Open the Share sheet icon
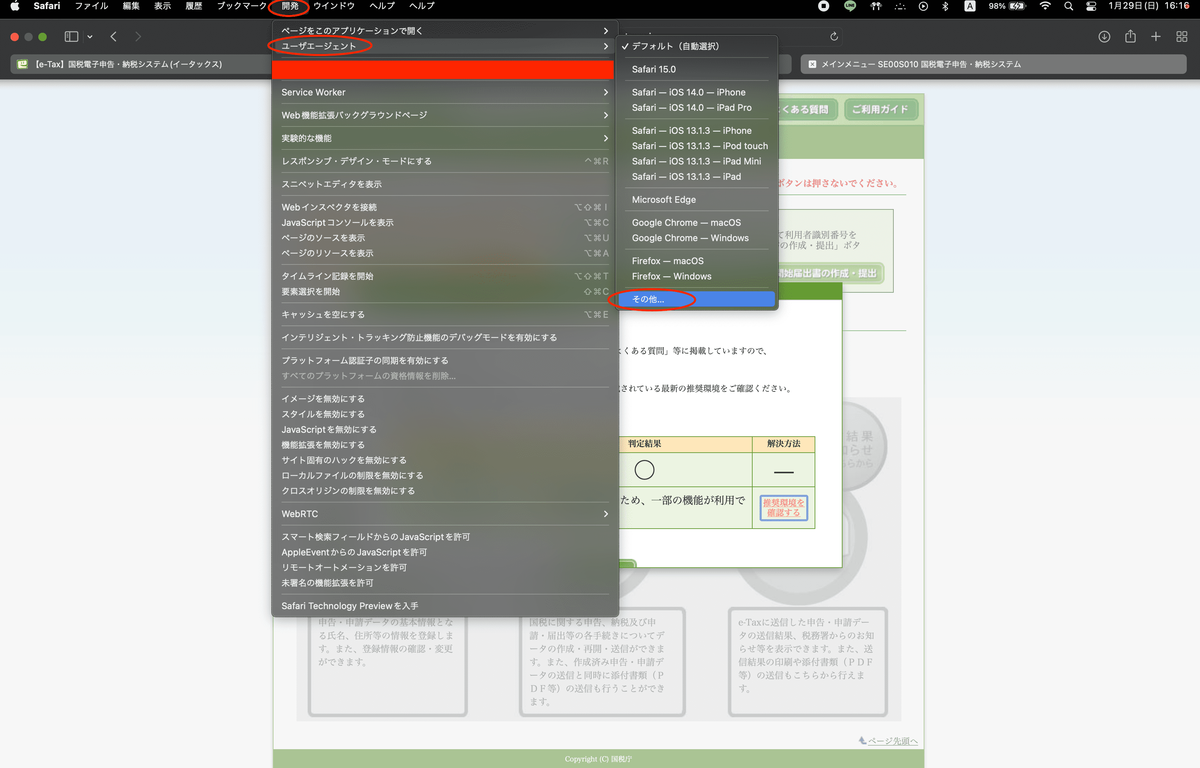Viewport: 1200px width, 768px height. [x=1130, y=37]
